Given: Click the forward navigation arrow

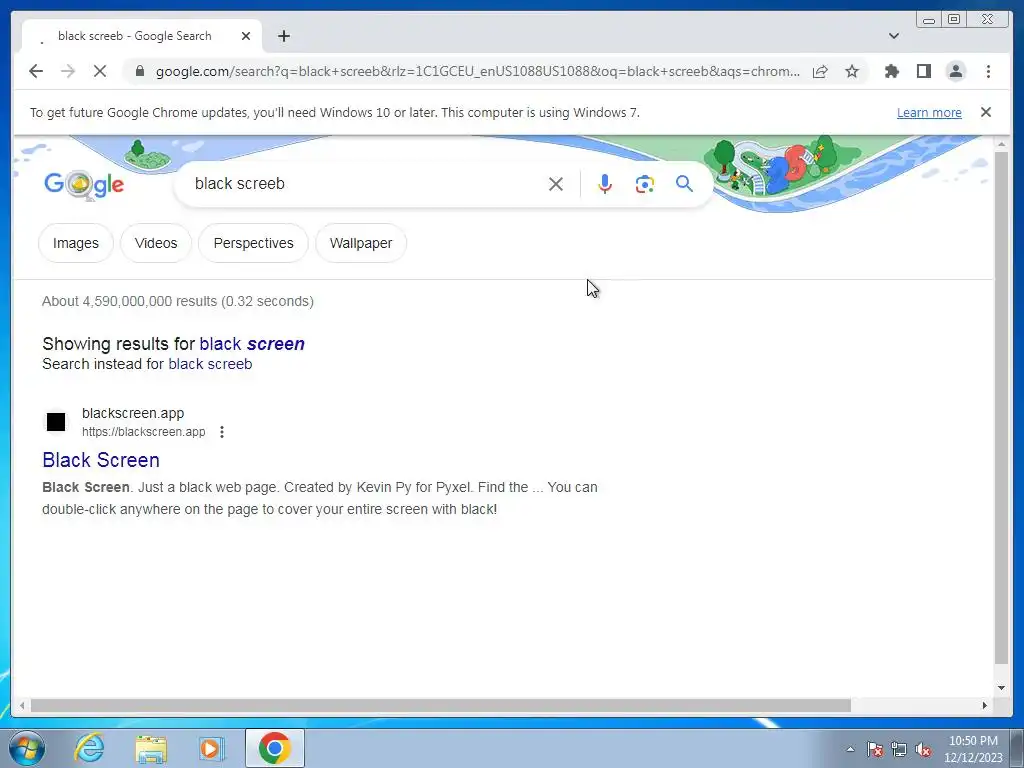Looking at the screenshot, I should [x=68, y=71].
